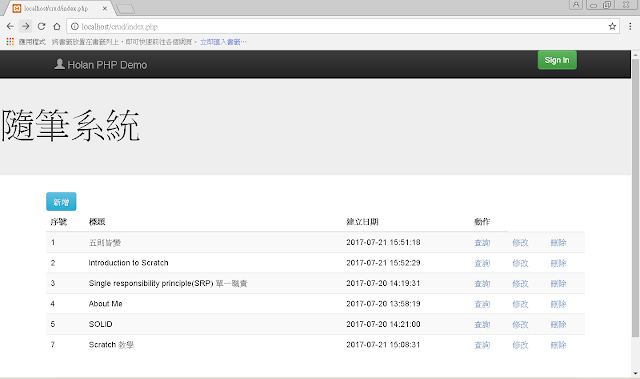The height and width of the screenshot is (379, 640).
Task: Delete Scratch 教學 entry via 刪除
Action: pyautogui.click(x=558, y=345)
